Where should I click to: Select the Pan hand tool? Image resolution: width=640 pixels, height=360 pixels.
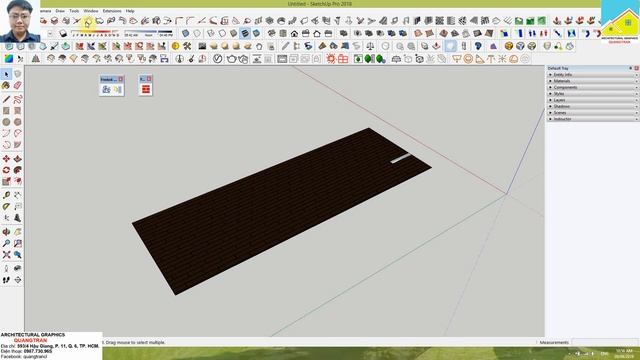pos(18,232)
